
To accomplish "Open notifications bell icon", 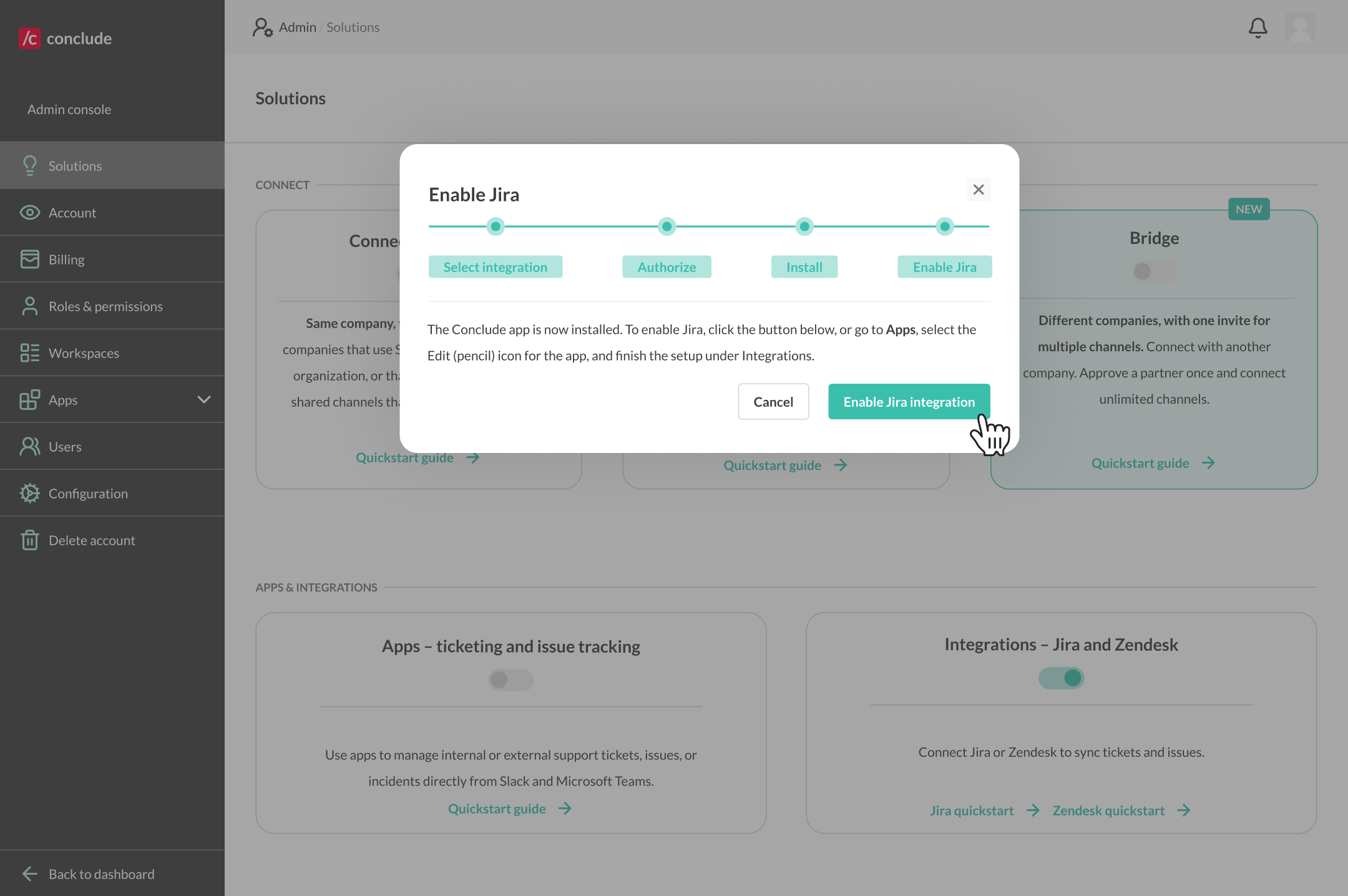I will click(1258, 28).
